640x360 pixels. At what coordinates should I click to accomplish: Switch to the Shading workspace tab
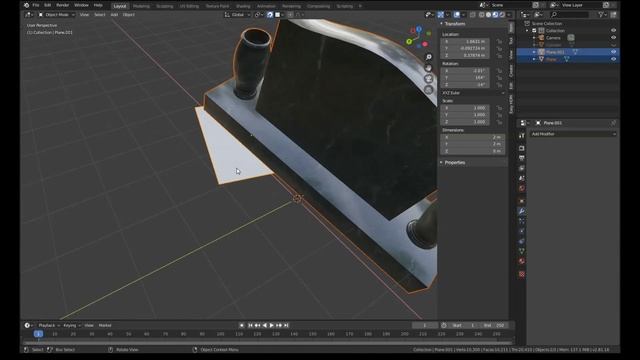243,6
